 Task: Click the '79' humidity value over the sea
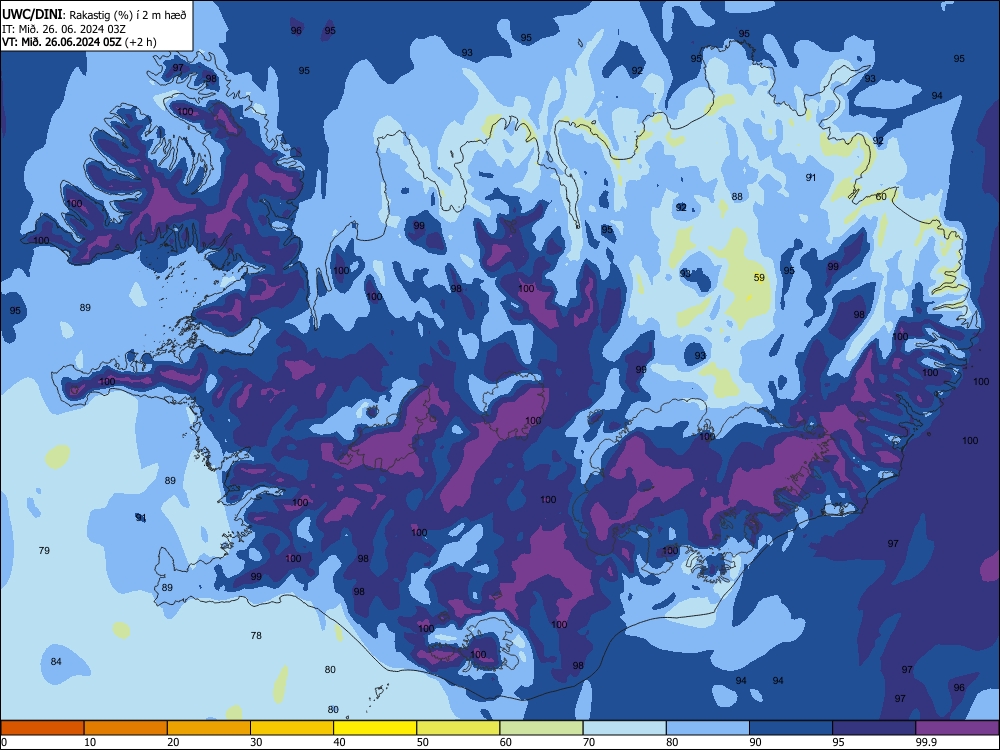coord(44,550)
